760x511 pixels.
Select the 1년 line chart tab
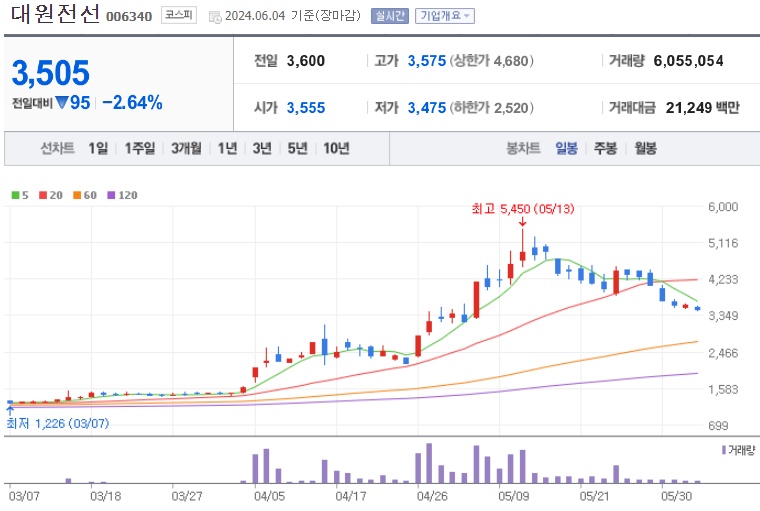[x=227, y=148]
